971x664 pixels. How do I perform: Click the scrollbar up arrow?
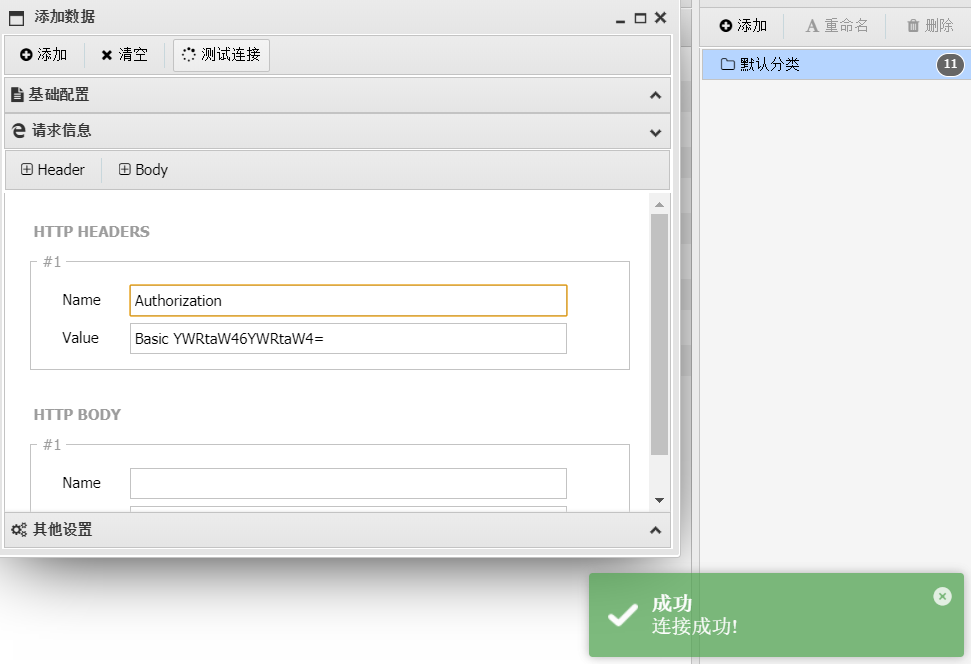pyautogui.click(x=659, y=204)
